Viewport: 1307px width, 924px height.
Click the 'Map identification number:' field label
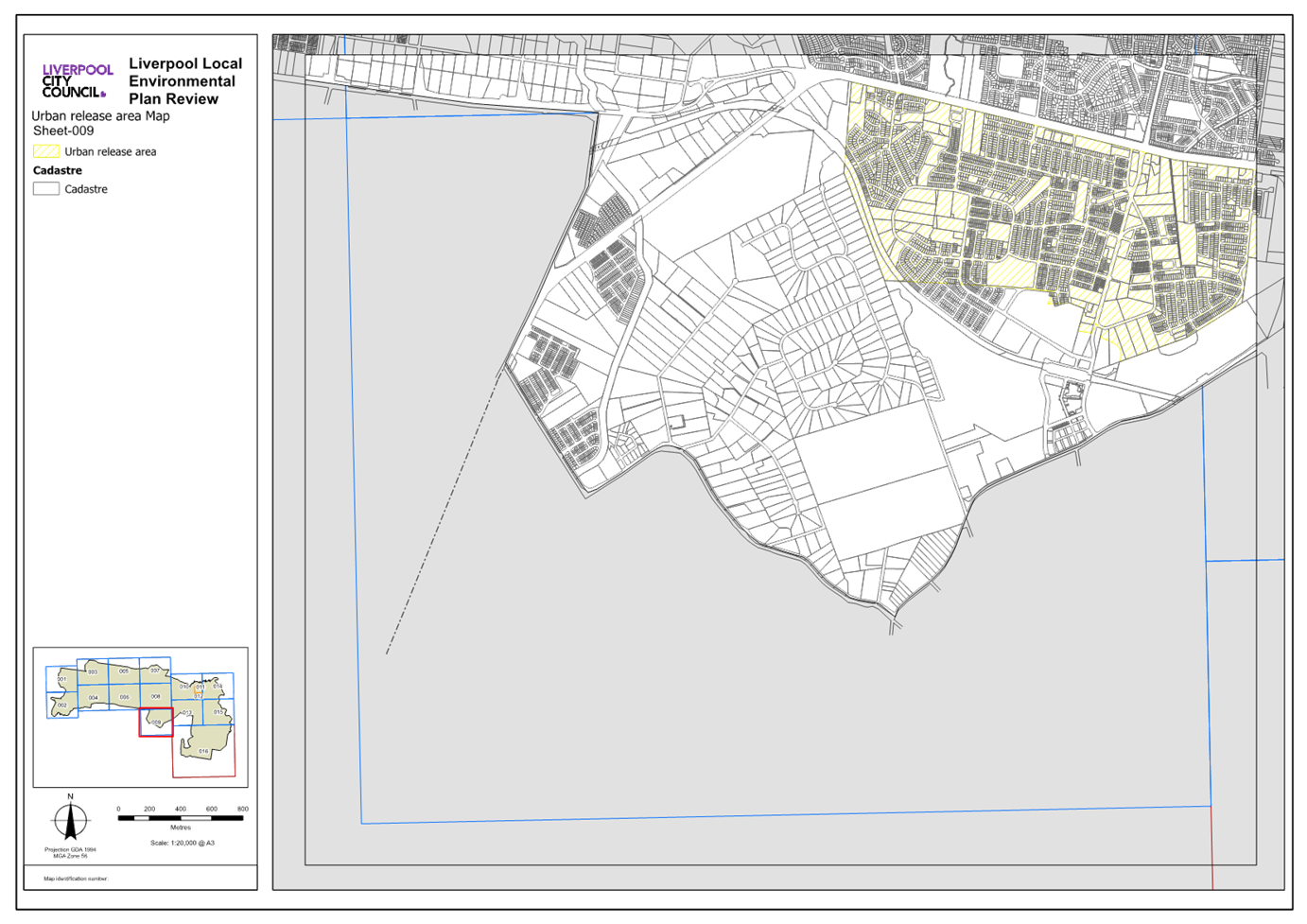coord(76,879)
